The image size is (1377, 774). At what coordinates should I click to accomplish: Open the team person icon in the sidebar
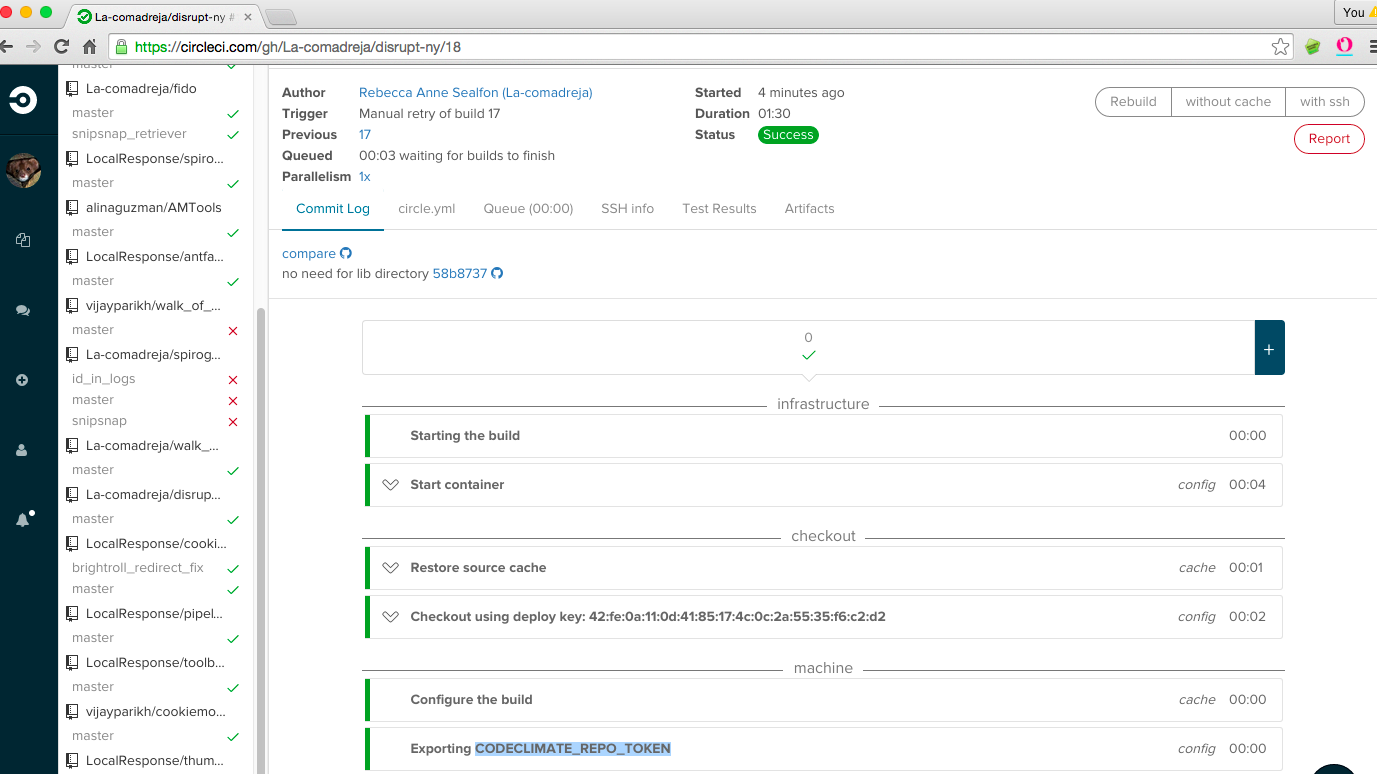click(x=22, y=450)
